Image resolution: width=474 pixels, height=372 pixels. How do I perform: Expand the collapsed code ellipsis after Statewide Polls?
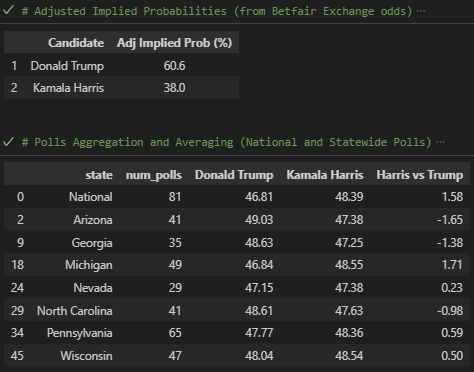click(440, 142)
